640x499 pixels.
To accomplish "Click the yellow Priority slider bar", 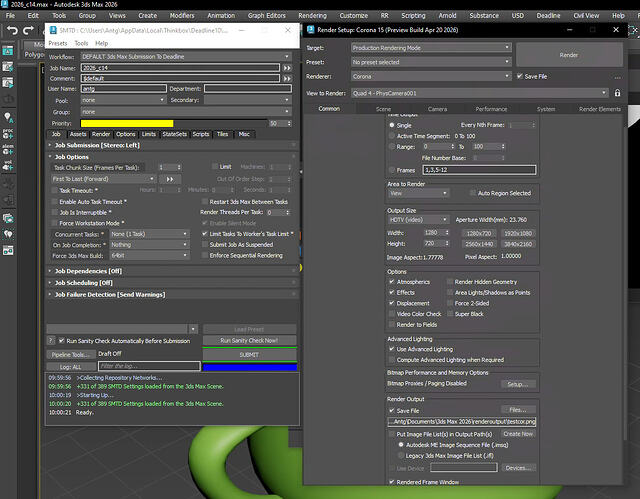I will [127, 123].
